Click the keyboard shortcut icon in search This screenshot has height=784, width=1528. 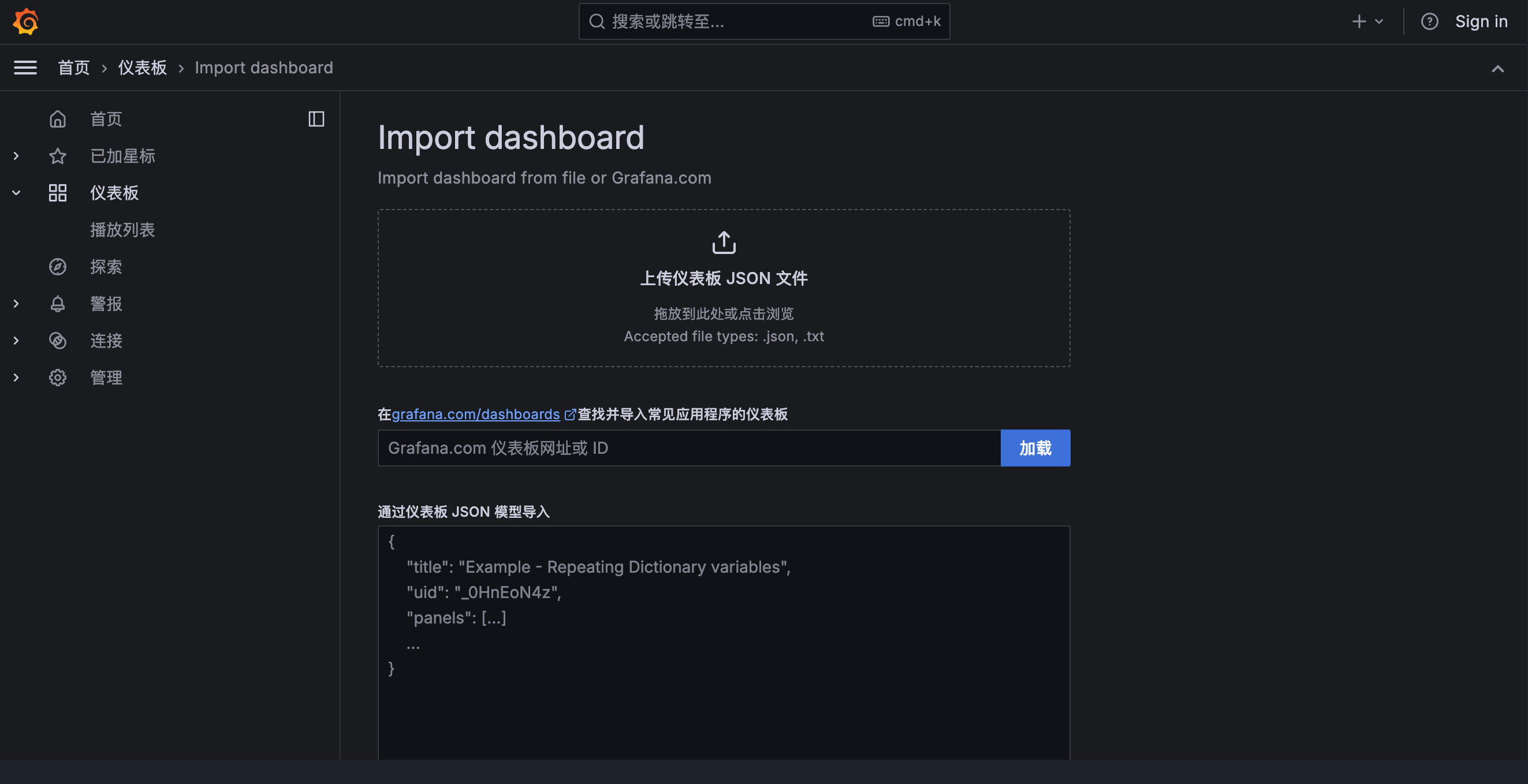[880, 21]
